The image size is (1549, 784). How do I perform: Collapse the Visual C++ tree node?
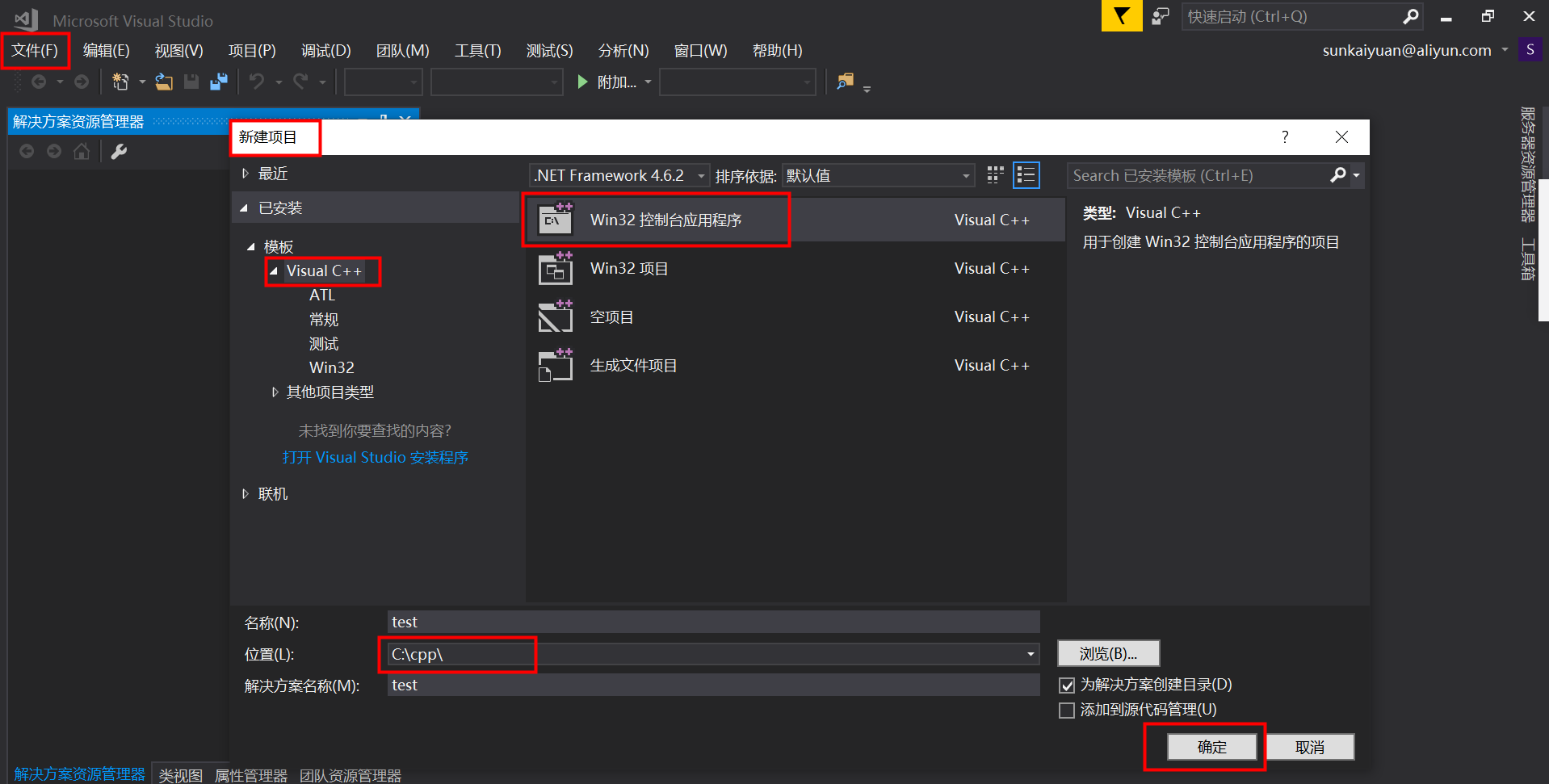274,271
